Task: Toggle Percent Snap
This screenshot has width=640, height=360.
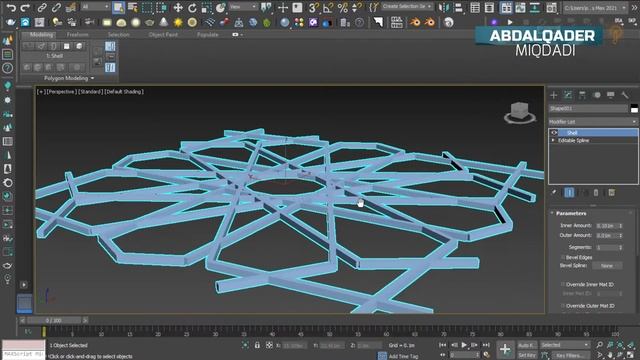Action: [x=342, y=7]
